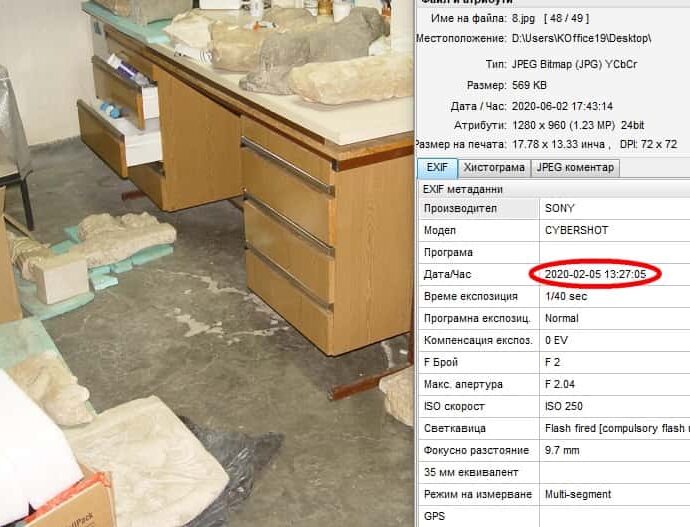Select the Програма row label
Screen dimensions: 690x527
coord(448,253)
